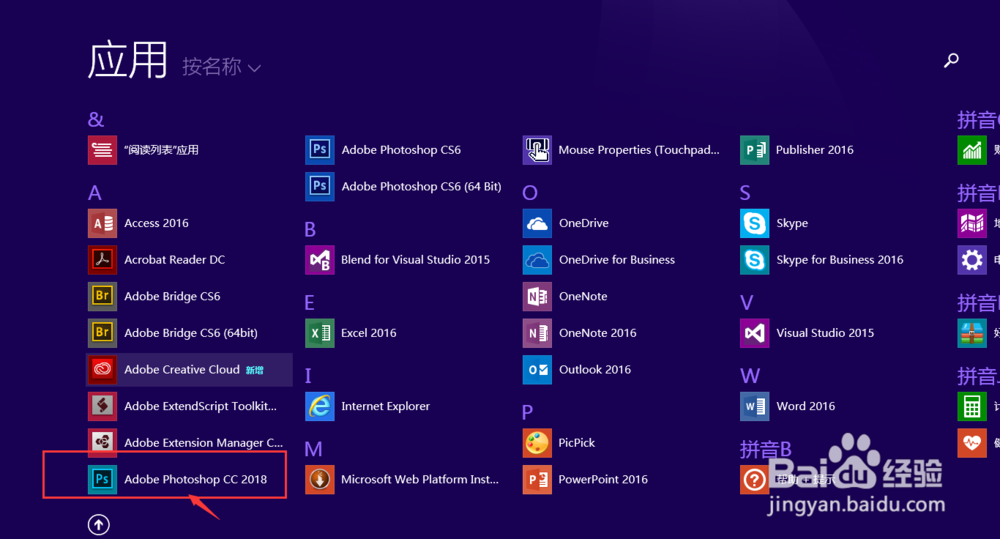Click the Skype icon
Image resolution: width=1000 pixels, height=539 pixels.
click(754, 223)
